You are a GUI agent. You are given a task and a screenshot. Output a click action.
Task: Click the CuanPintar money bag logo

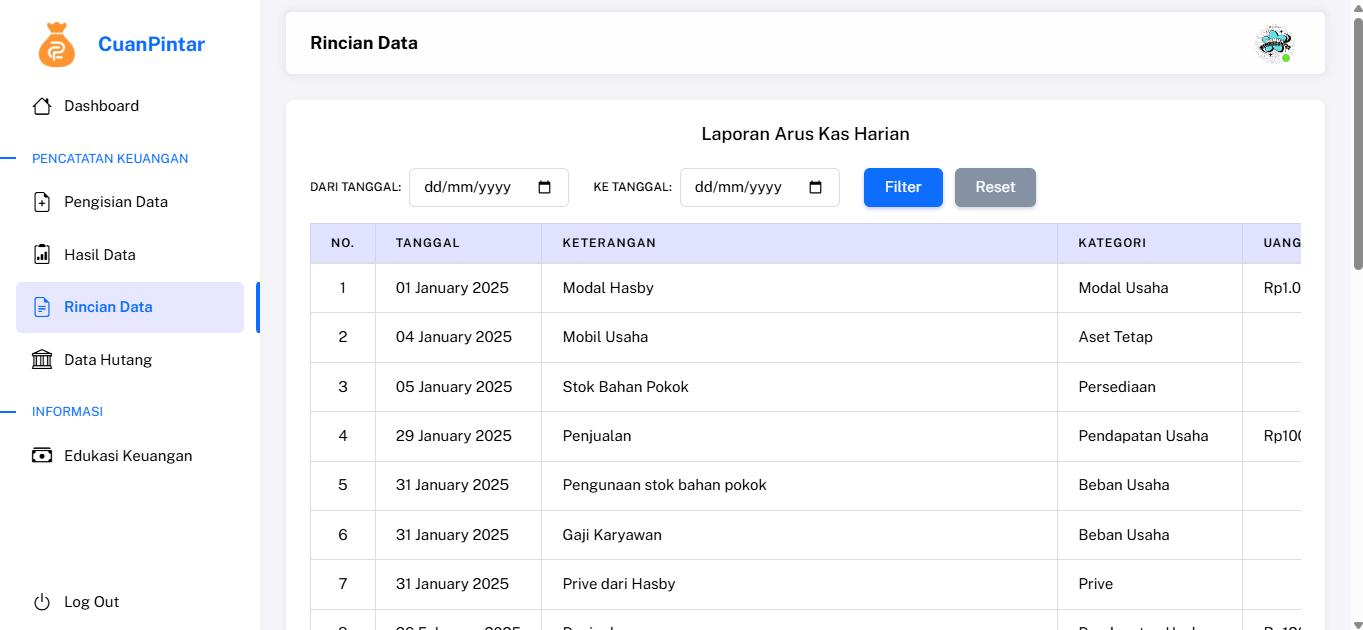[x=57, y=45]
